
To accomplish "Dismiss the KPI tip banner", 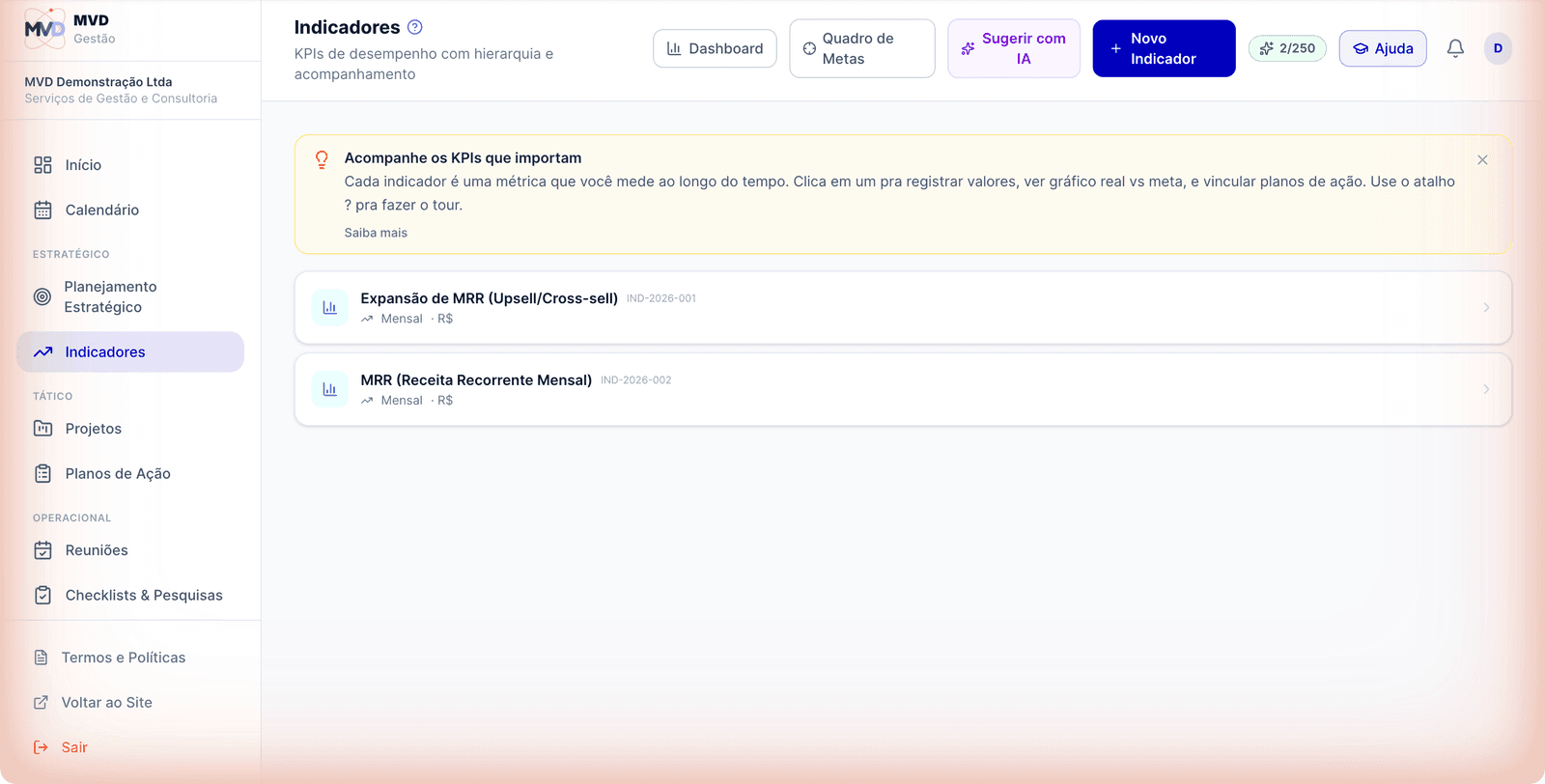I will pyautogui.click(x=1482, y=160).
